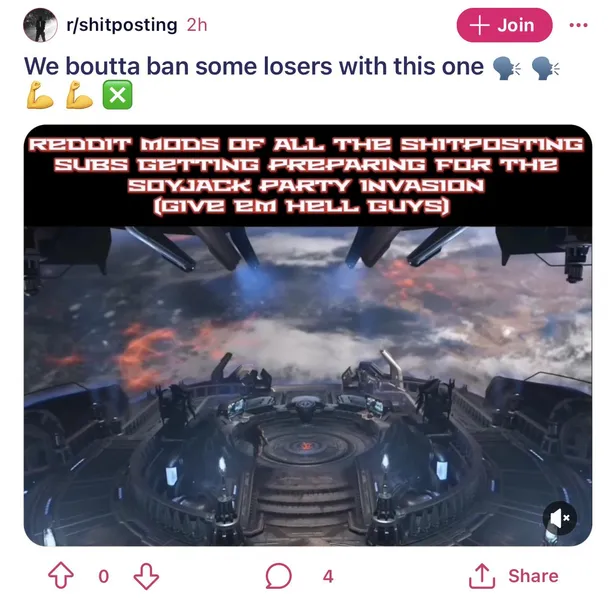
Task: Join the r/shitposting community
Action: [x=504, y=25]
